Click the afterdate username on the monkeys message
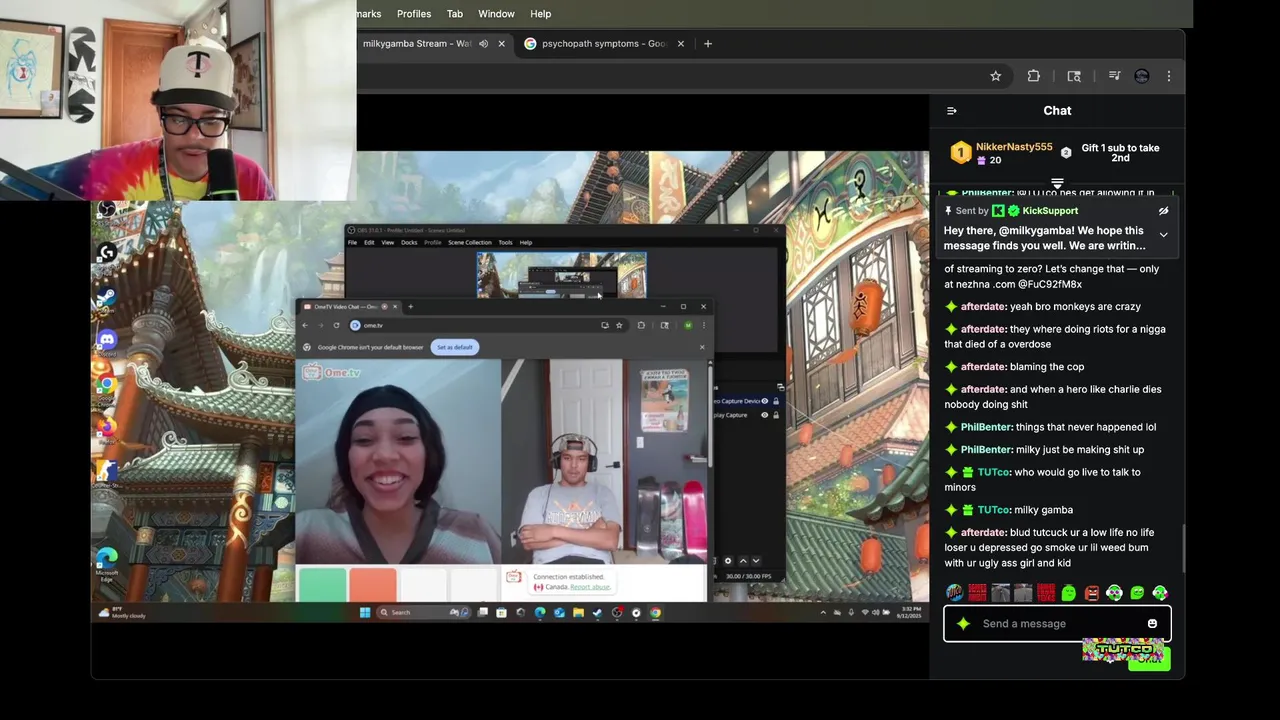 click(x=983, y=307)
